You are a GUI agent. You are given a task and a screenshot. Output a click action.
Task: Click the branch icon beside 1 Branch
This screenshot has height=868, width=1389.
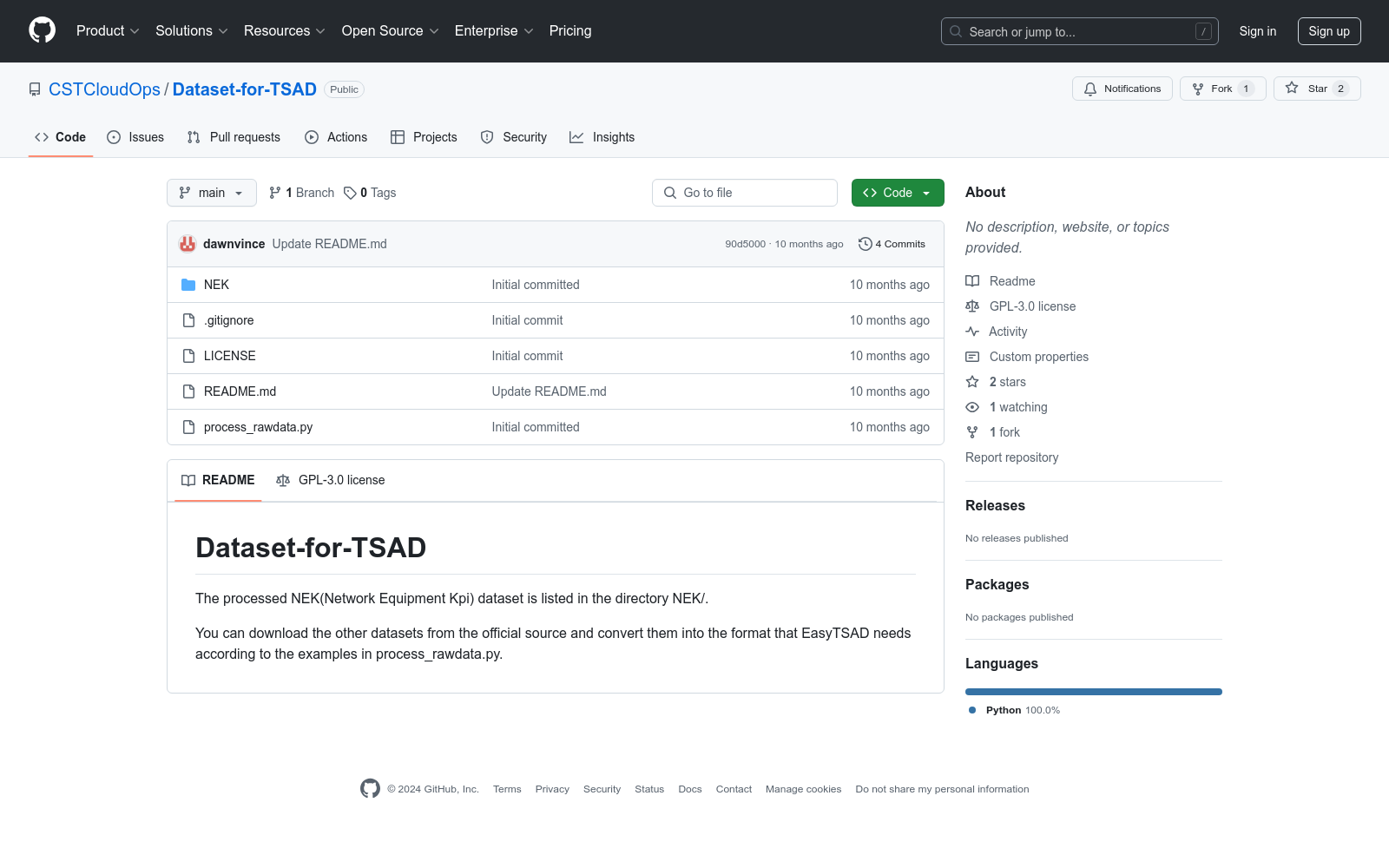275,193
